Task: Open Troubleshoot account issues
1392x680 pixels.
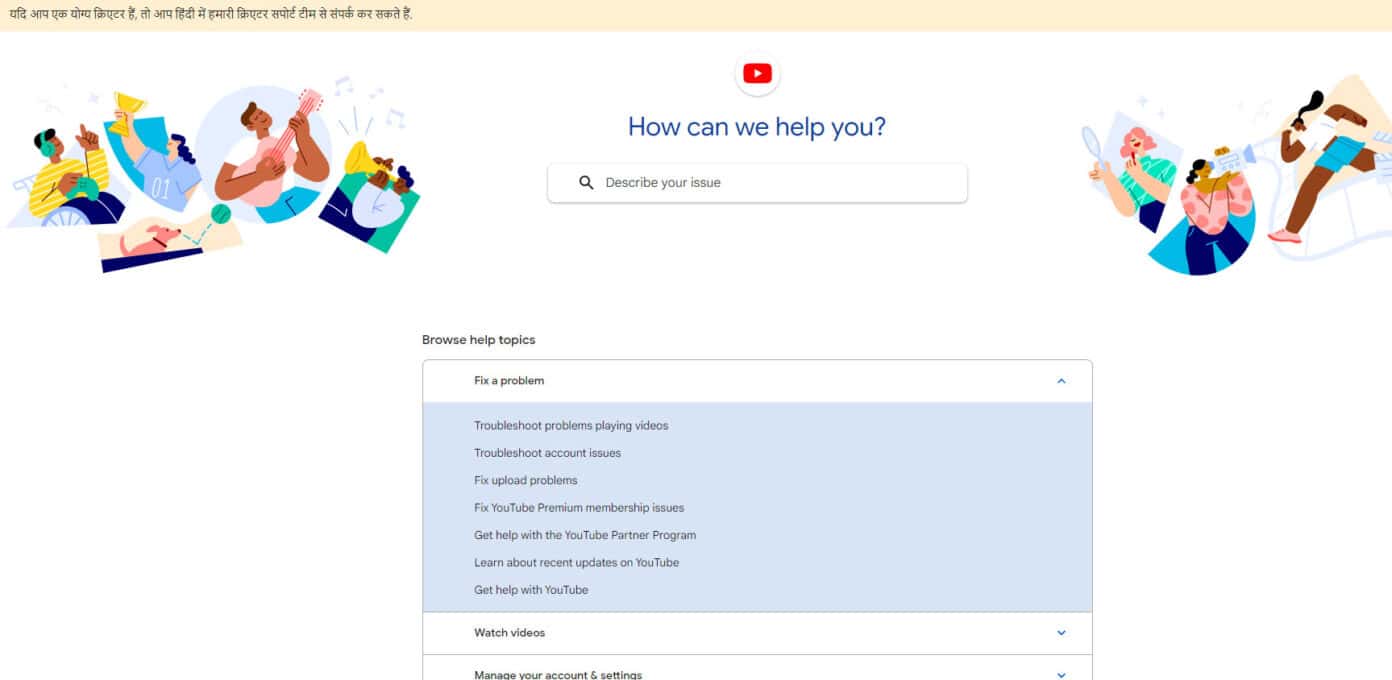Action: click(546, 452)
